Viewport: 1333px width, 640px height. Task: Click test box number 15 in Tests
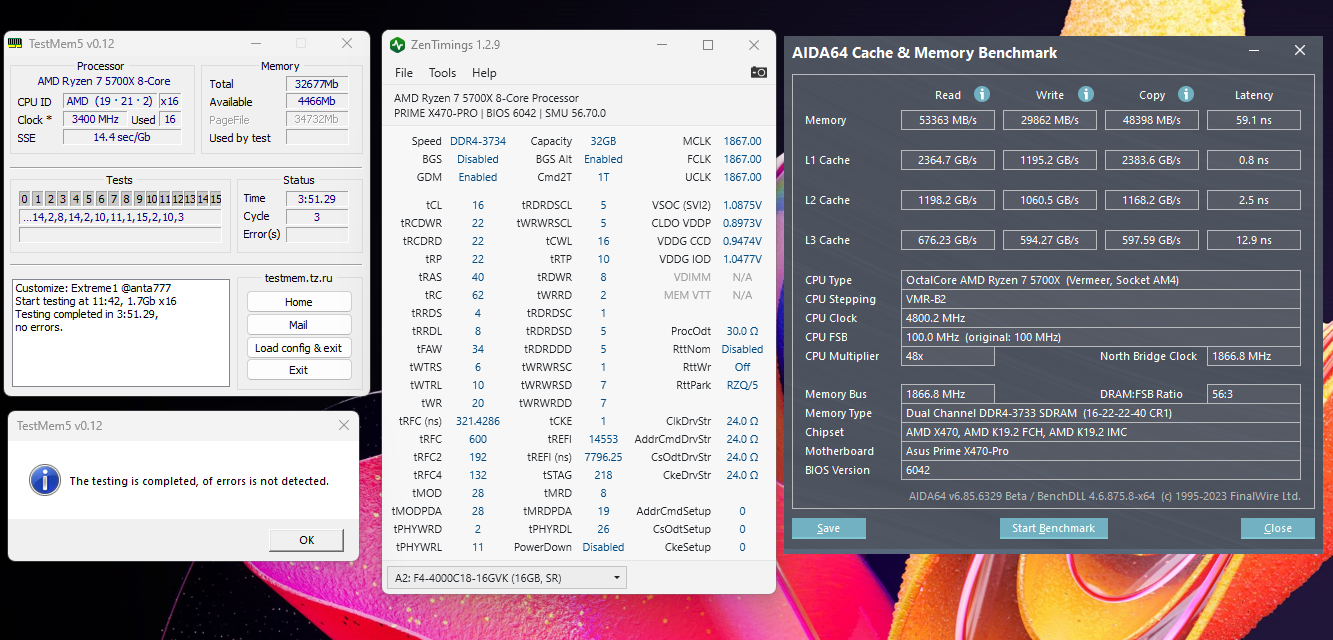coord(215,199)
